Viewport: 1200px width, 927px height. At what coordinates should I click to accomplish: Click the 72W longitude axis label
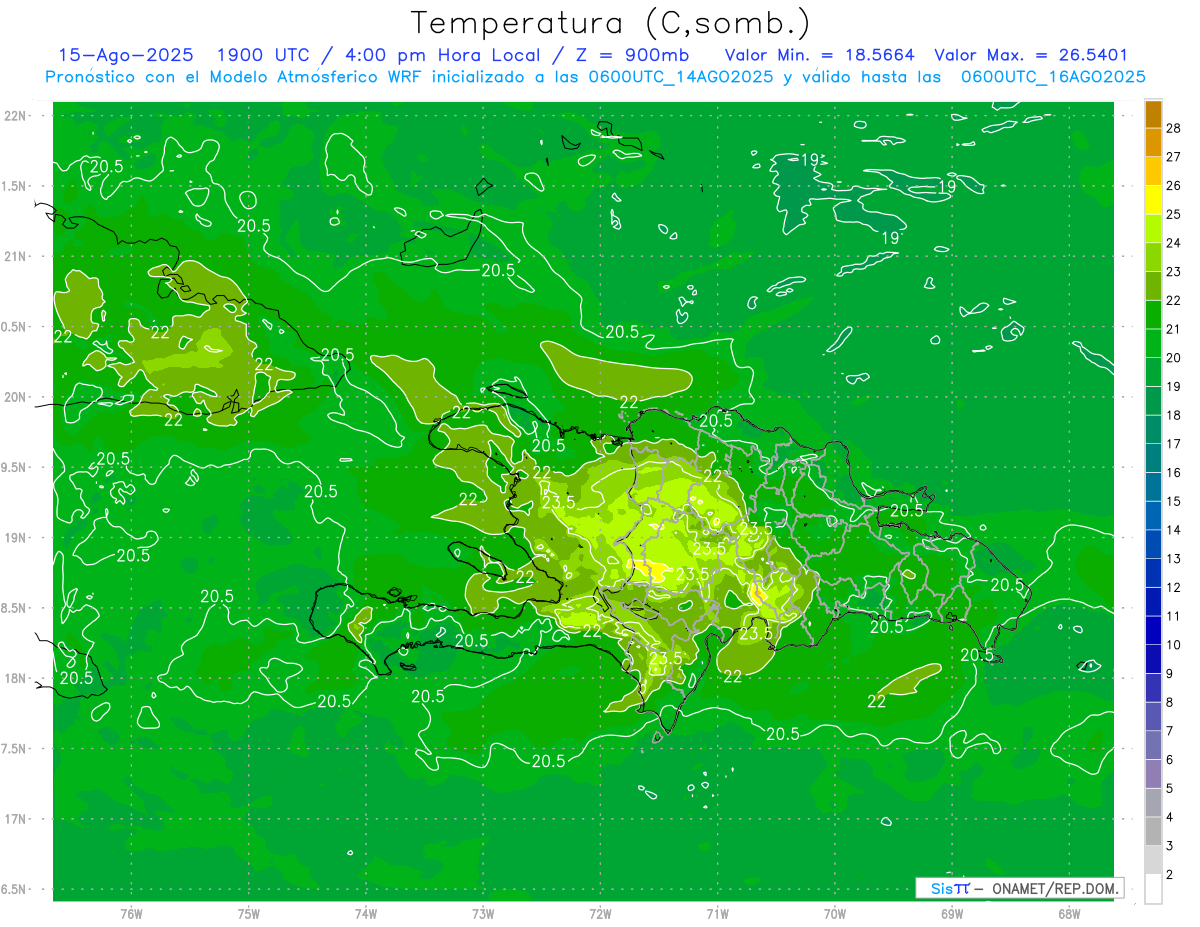(601, 913)
